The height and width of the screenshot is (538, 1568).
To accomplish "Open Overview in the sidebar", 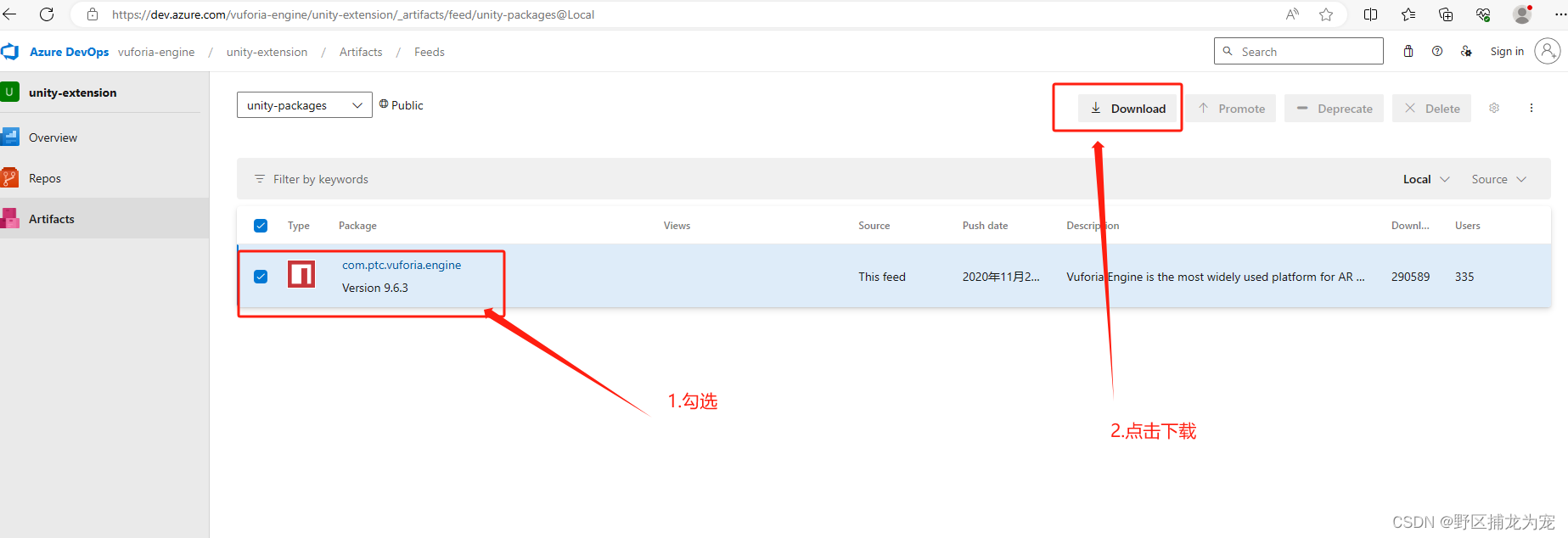I will pos(53,137).
